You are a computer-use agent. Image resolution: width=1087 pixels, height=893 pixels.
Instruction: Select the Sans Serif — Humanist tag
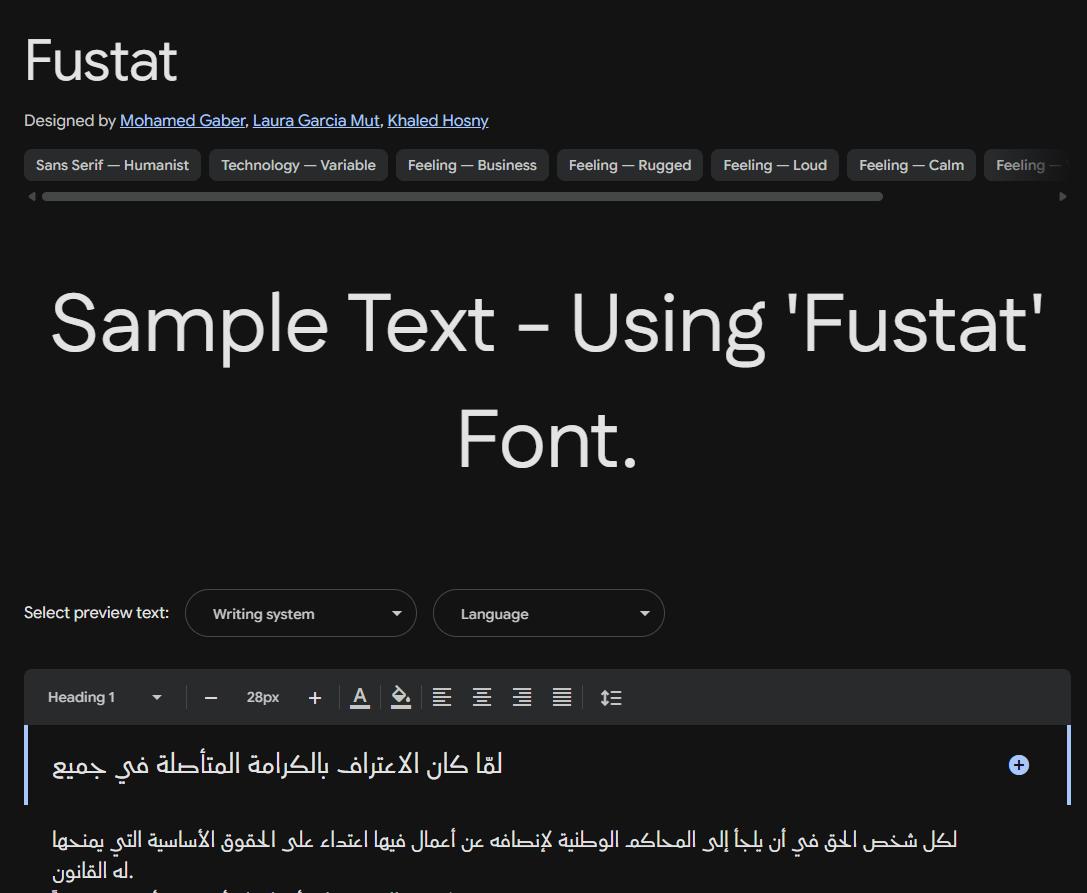pos(112,165)
